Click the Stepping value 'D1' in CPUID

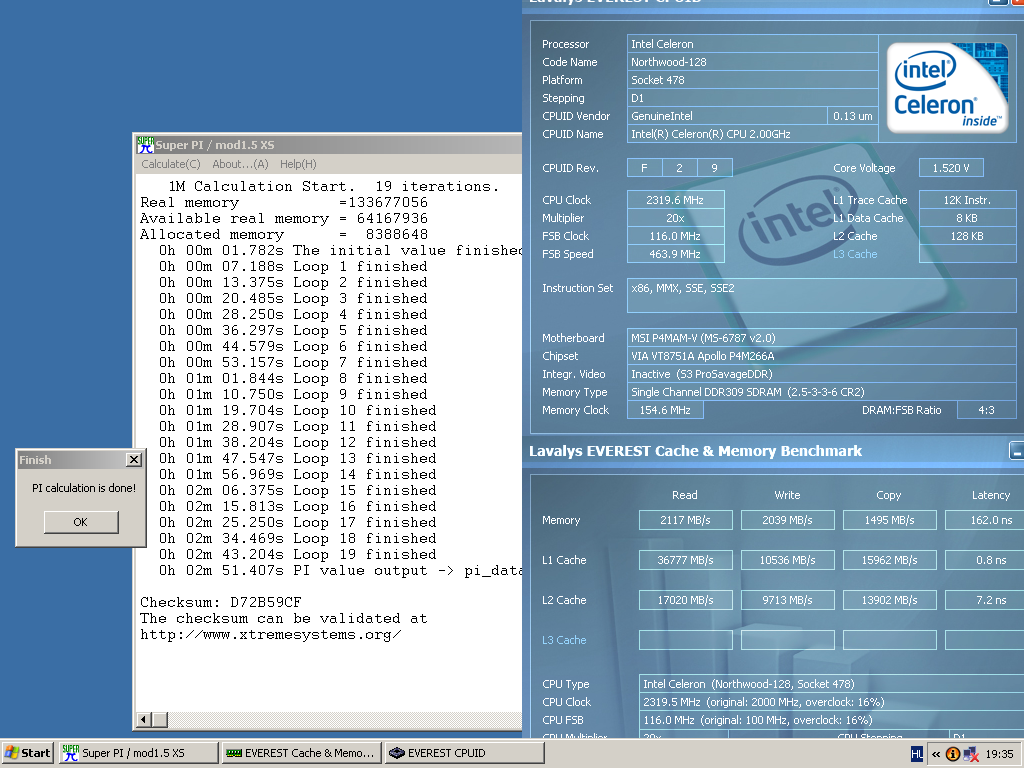pos(752,98)
